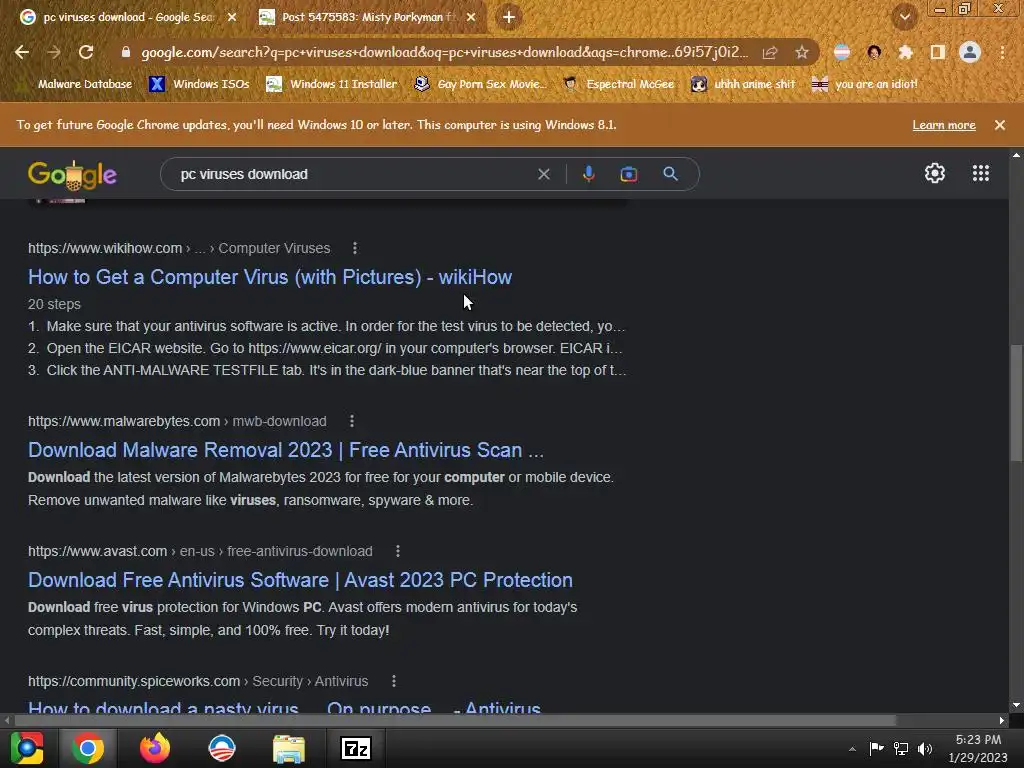Image resolution: width=1024 pixels, height=768 pixels.
Task: Open Chrome's three-dot menu
Action: coord(1002,52)
